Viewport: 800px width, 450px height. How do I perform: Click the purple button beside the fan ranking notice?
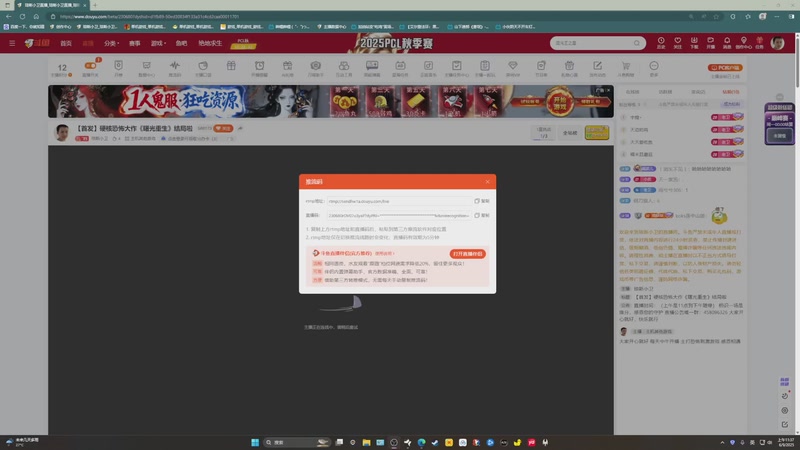732,104
